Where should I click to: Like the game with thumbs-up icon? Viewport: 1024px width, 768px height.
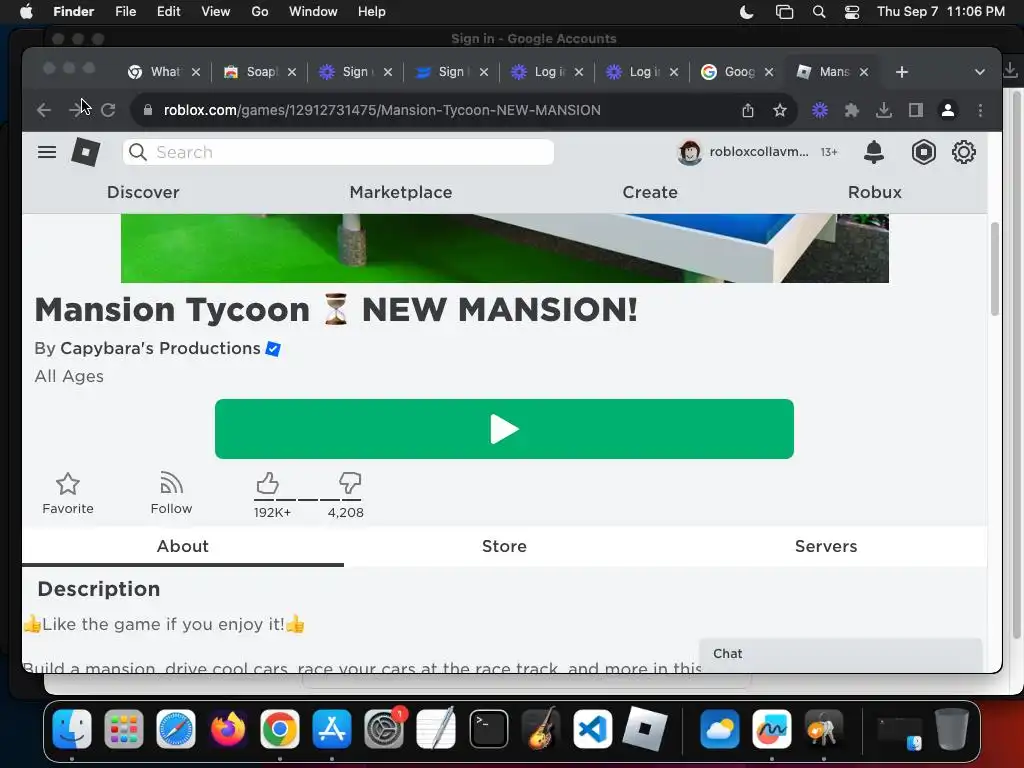pos(267,483)
